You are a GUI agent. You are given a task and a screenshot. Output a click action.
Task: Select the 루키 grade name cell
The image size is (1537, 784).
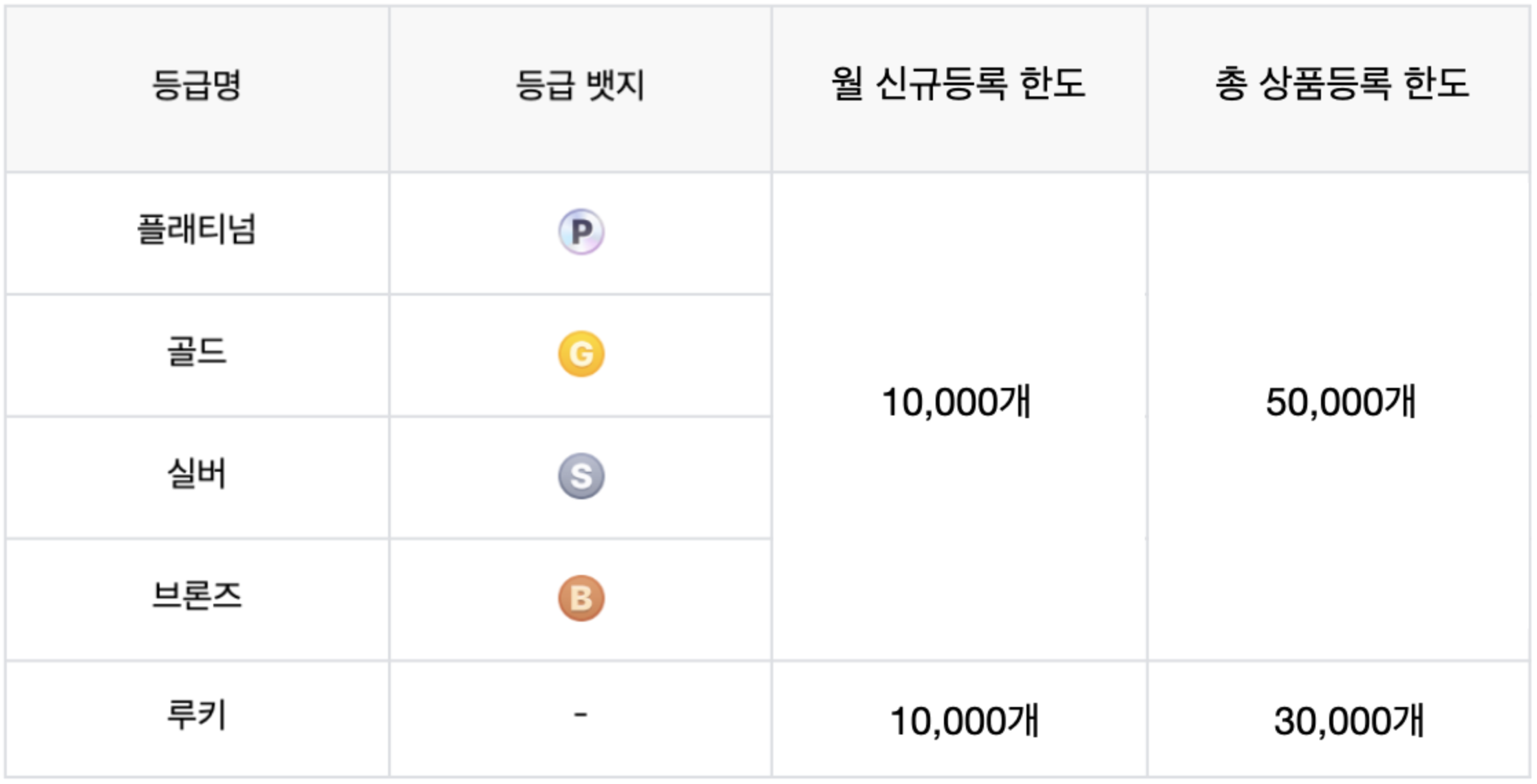coord(197,719)
